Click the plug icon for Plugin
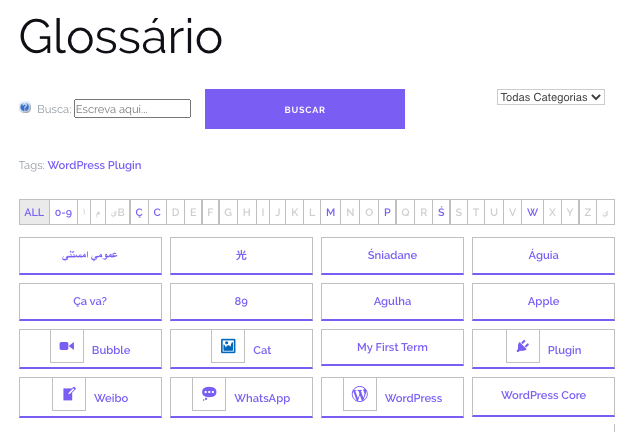The width and height of the screenshot is (632, 432). [x=521, y=346]
